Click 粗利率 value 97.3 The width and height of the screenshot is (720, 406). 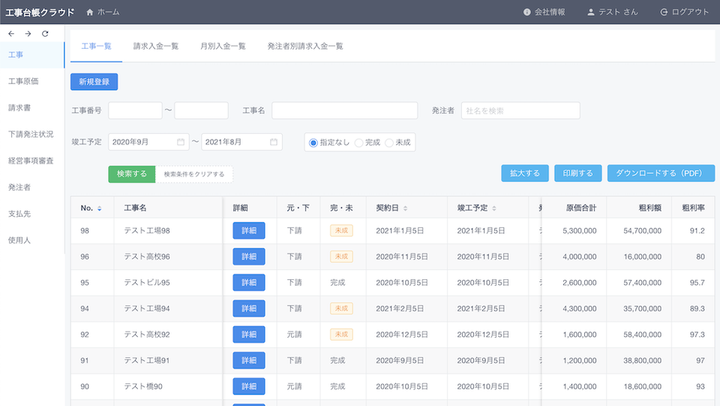697,334
